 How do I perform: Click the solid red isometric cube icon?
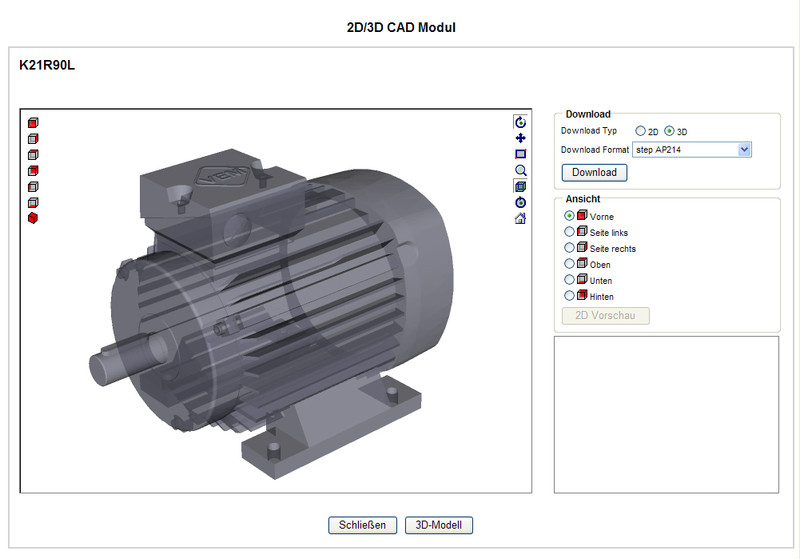click(x=33, y=218)
